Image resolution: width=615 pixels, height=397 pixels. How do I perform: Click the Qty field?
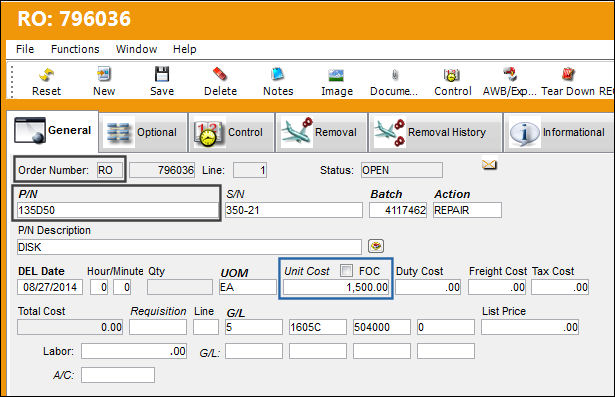point(180,287)
